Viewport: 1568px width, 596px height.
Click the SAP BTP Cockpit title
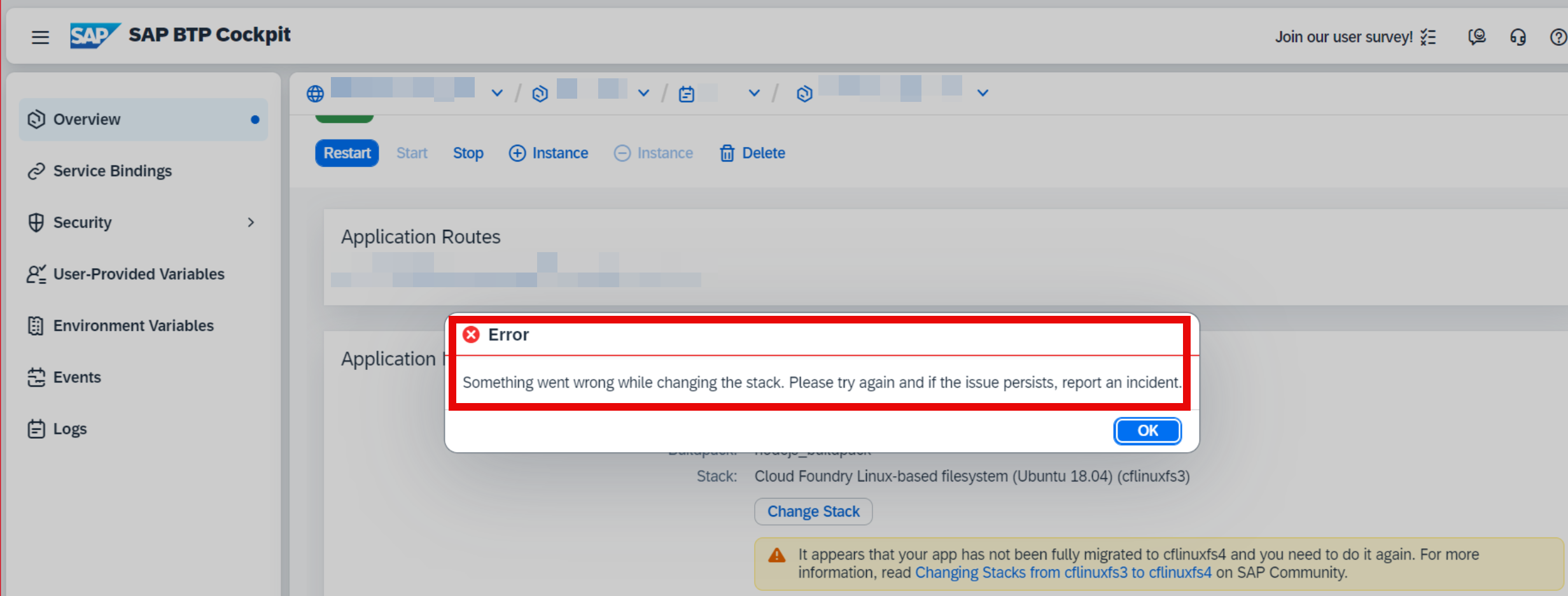[209, 34]
